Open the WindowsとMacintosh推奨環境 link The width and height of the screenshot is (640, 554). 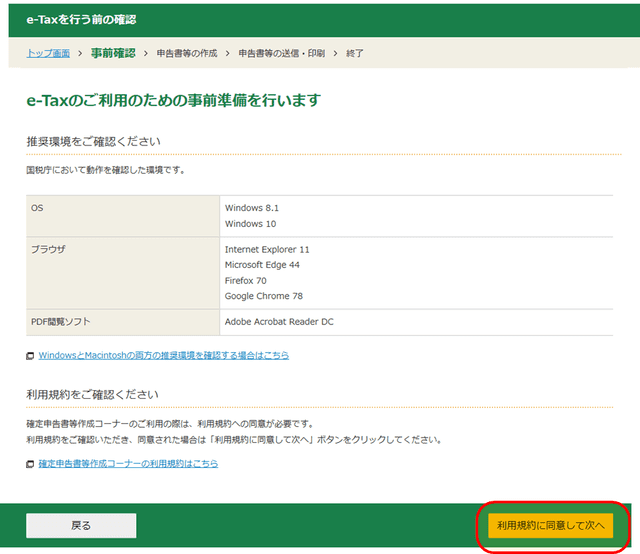point(164,355)
